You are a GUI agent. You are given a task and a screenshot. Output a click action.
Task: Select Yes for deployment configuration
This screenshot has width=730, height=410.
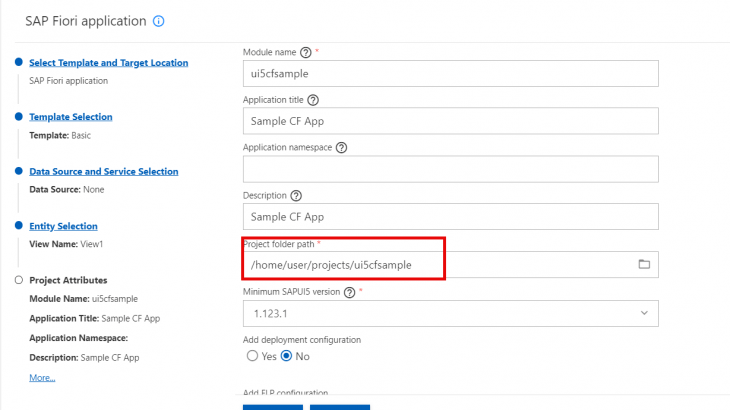pyautogui.click(x=252, y=356)
